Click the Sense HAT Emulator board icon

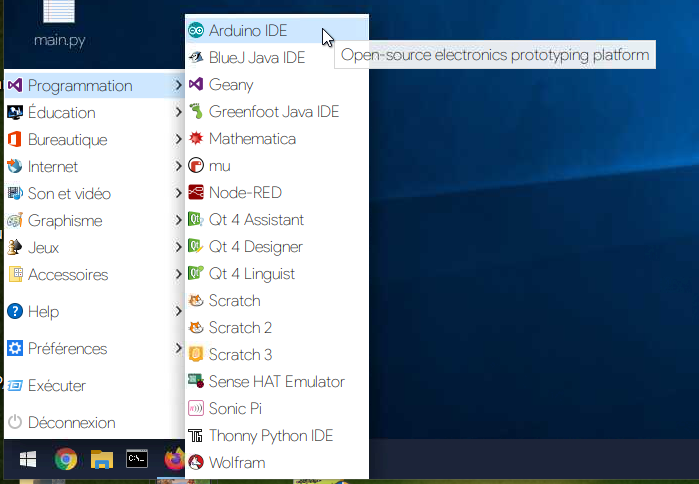pyautogui.click(x=196, y=381)
